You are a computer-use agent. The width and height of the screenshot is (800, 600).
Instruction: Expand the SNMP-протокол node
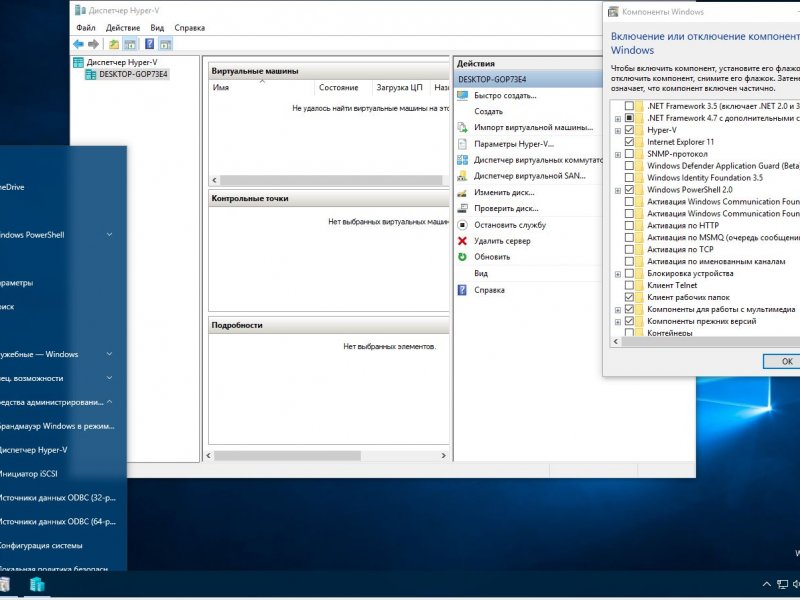[618, 155]
